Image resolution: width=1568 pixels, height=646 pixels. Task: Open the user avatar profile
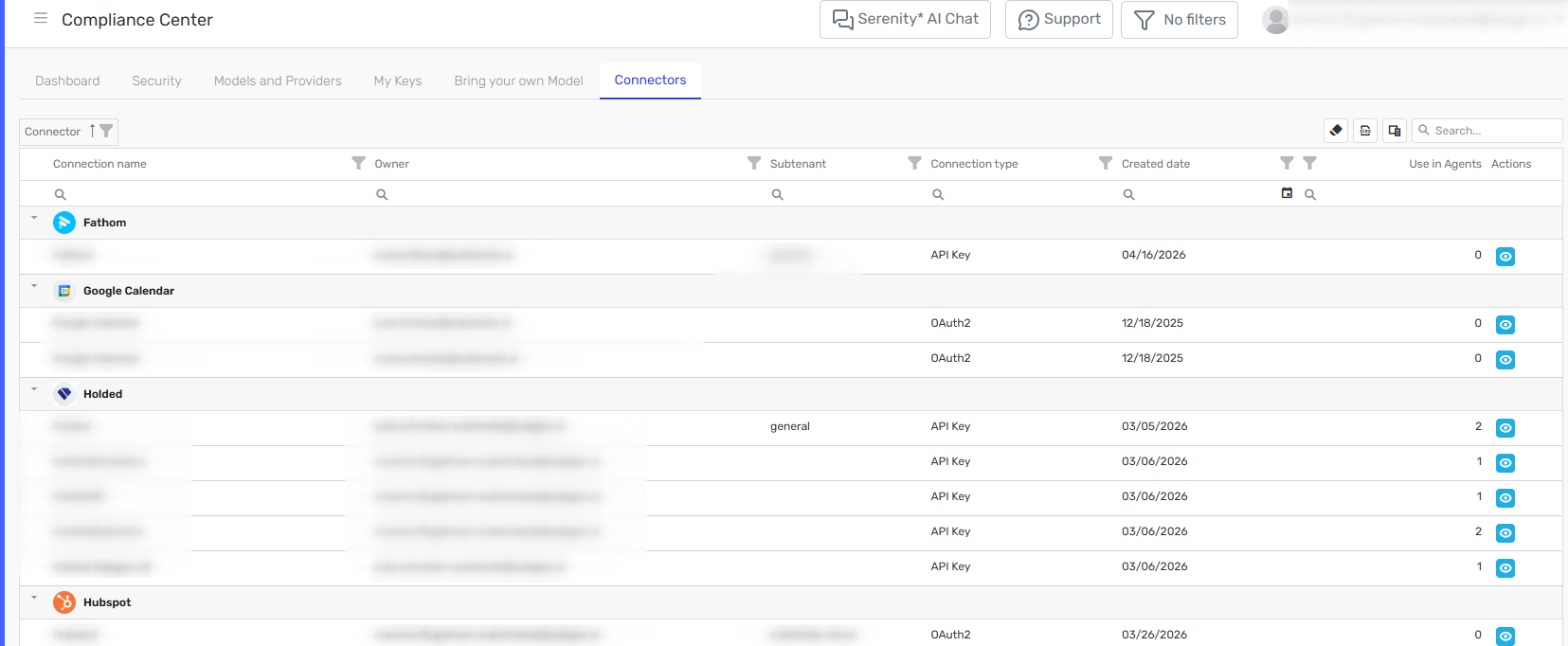[x=1276, y=19]
